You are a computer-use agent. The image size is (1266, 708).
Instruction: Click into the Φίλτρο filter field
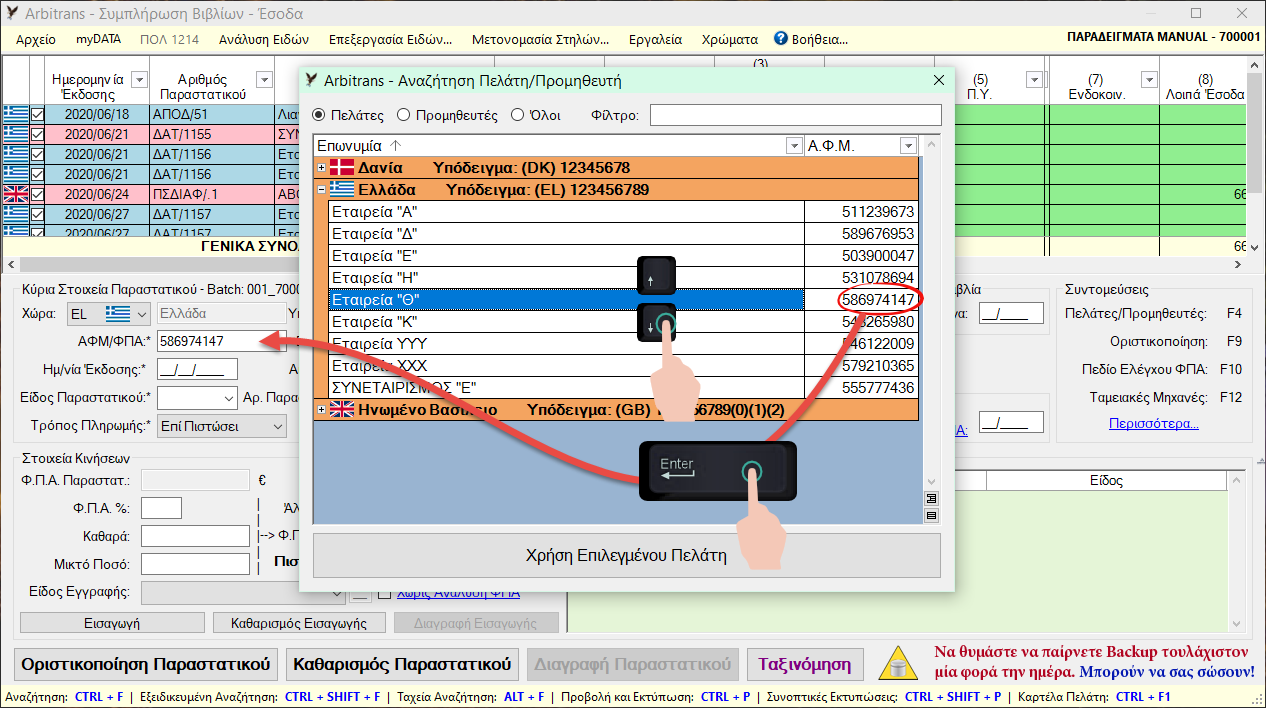tap(796, 115)
